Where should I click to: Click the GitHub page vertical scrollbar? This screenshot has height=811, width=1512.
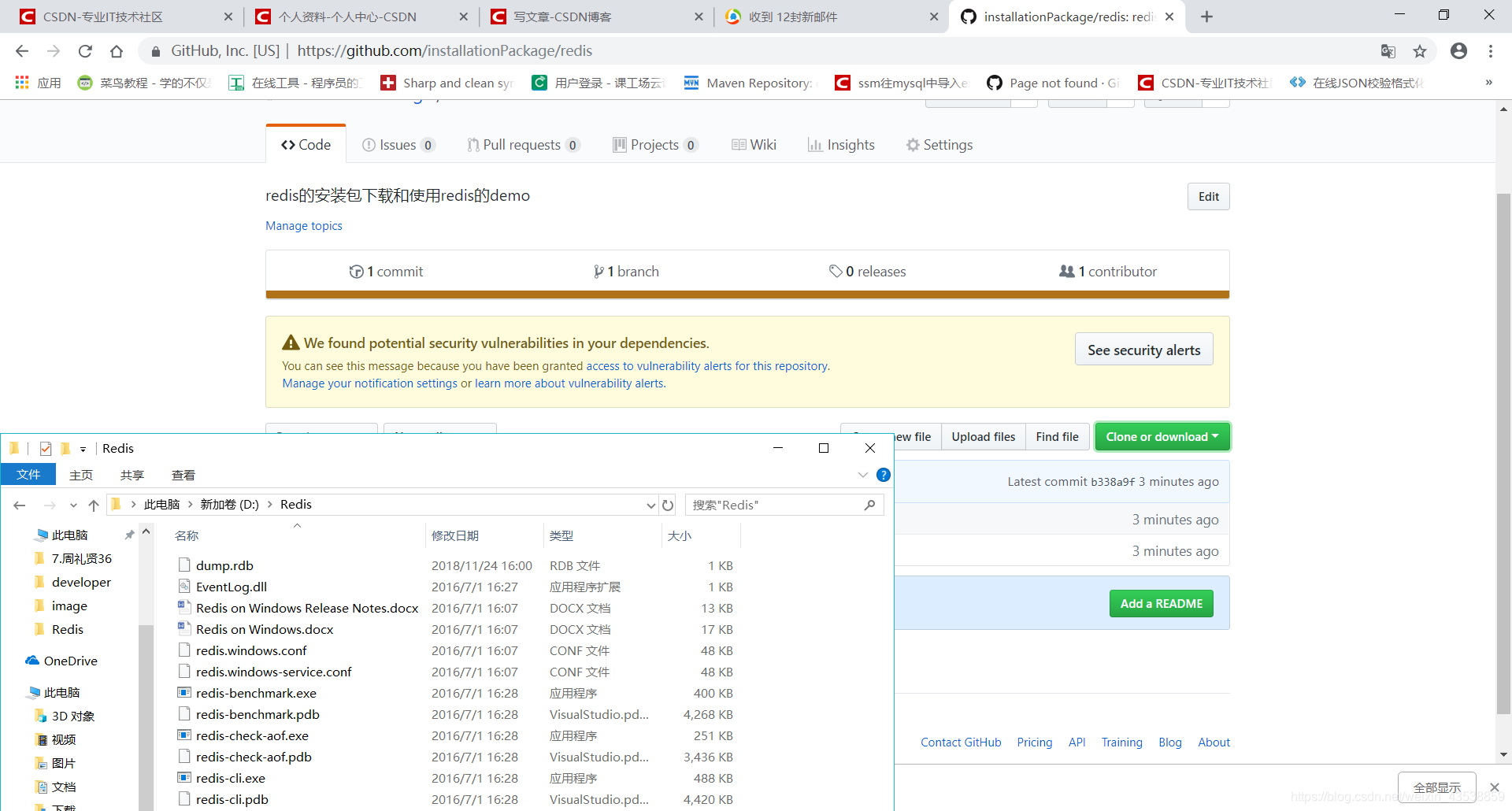point(1503,453)
